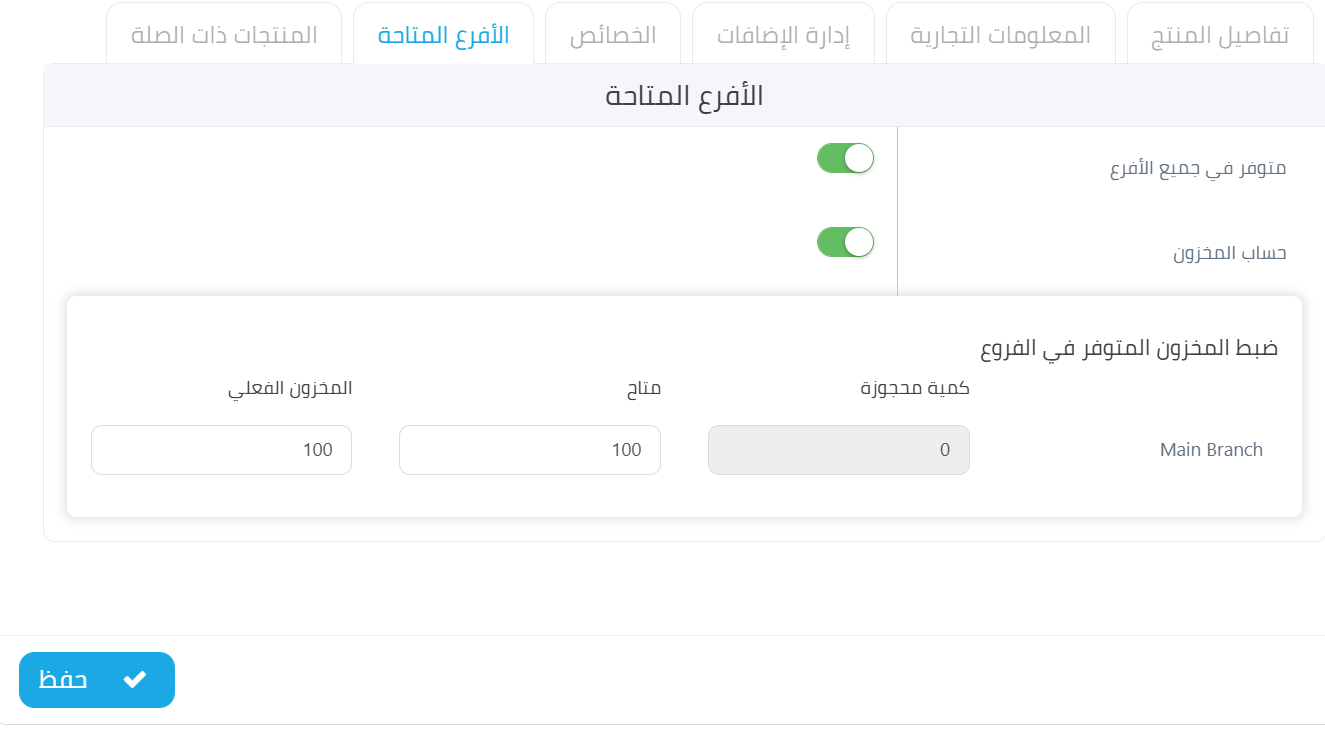The height and width of the screenshot is (737, 1325).
Task: Switch to المعلومات التجارية tab
Action: [x=1001, y=35]
